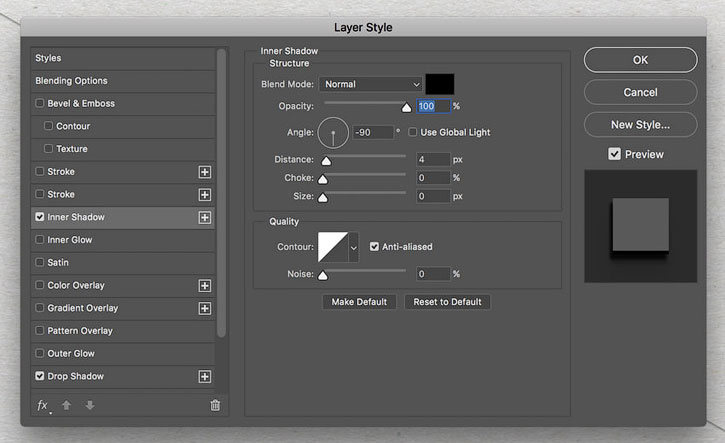Click the angle dial control
The image size is (725, 443).
[333, 133]
